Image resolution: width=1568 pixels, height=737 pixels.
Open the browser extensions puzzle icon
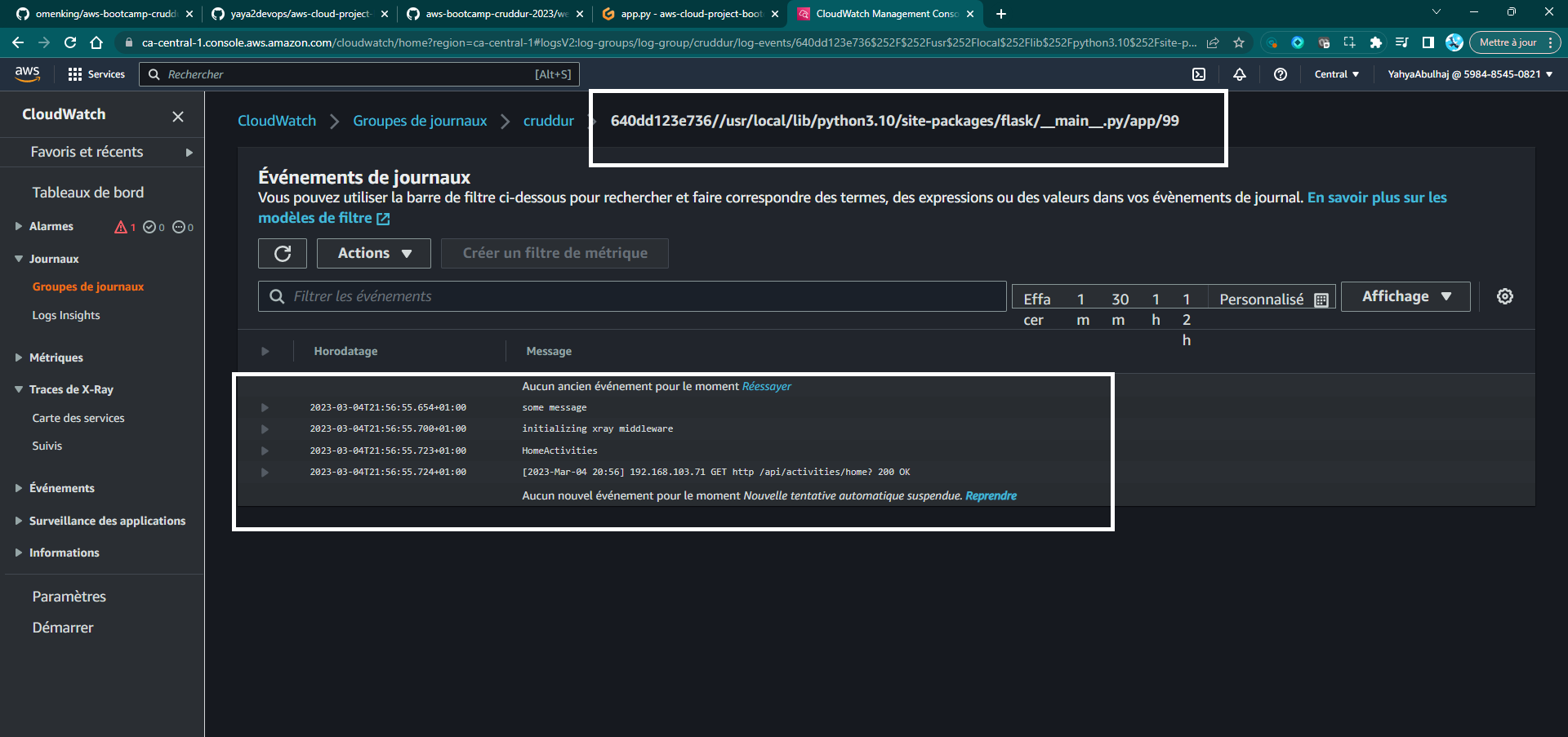pos(1376,42)
